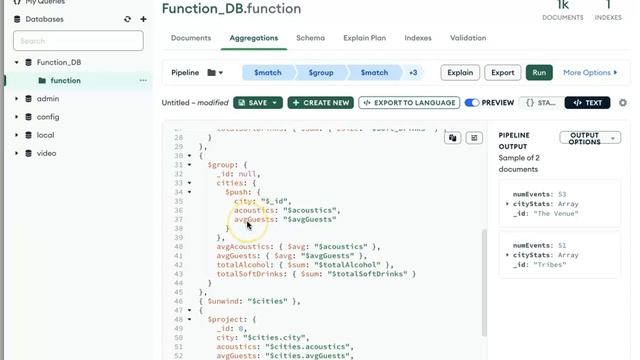640x360 pixels.
Task: Toggle the PREVIEW switch
Action: click(472, 103)
